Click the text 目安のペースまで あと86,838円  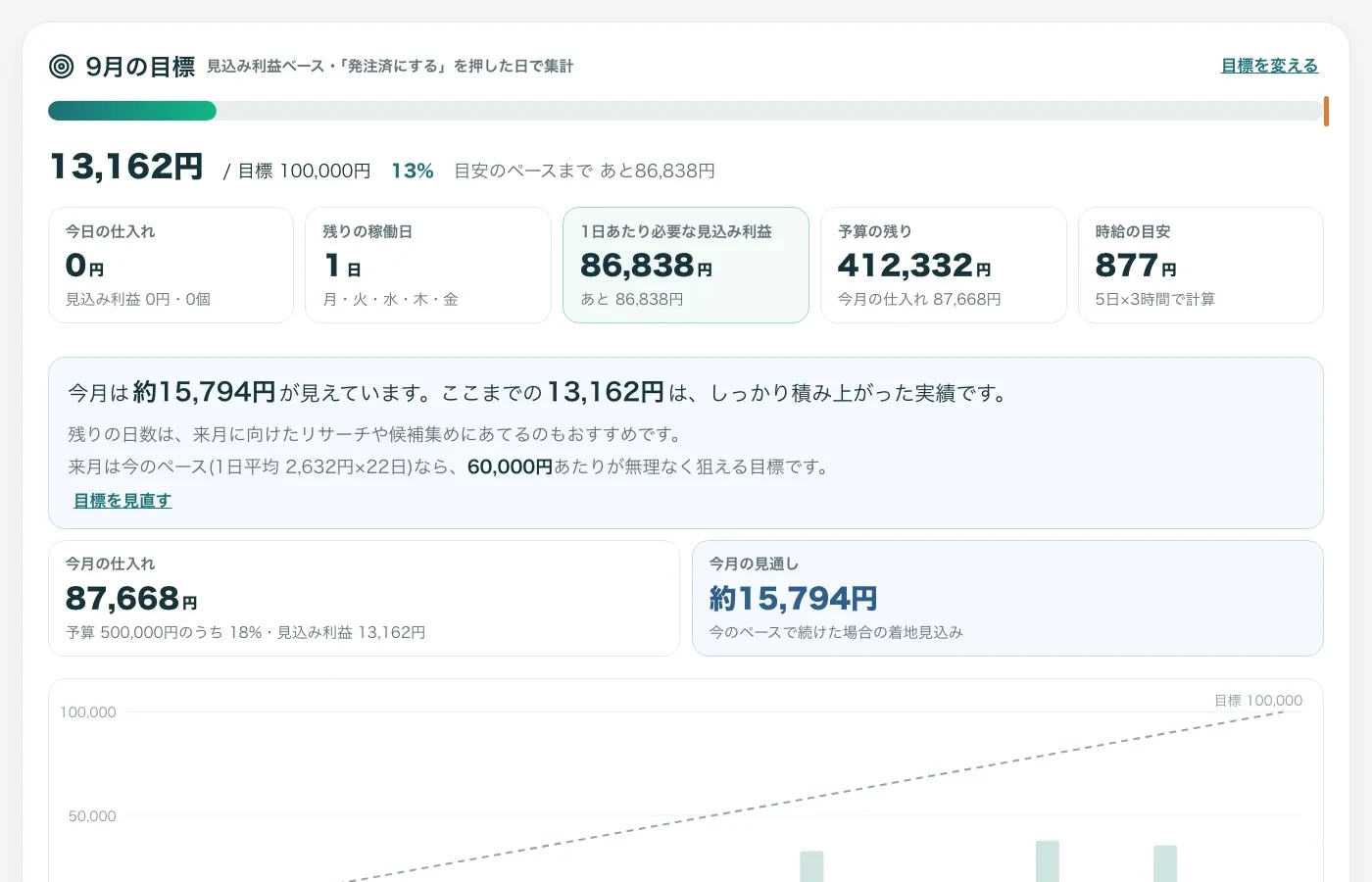pos(584,171)
